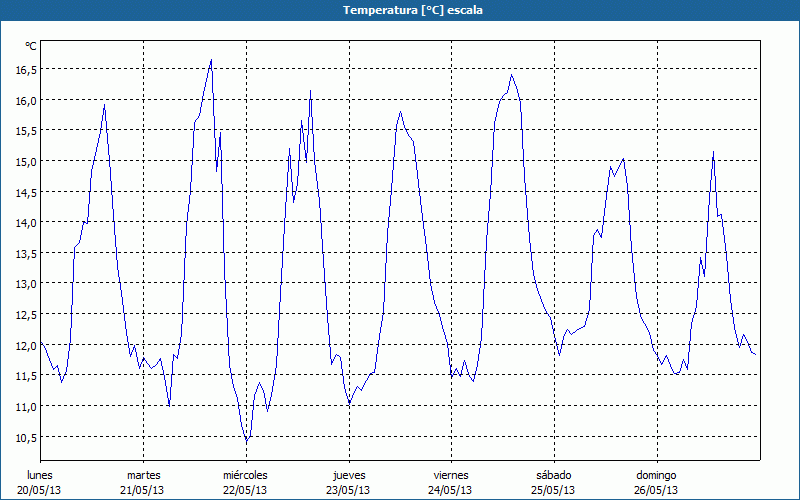
Task: Click the 'miércoles' day label
Action: 245,475
